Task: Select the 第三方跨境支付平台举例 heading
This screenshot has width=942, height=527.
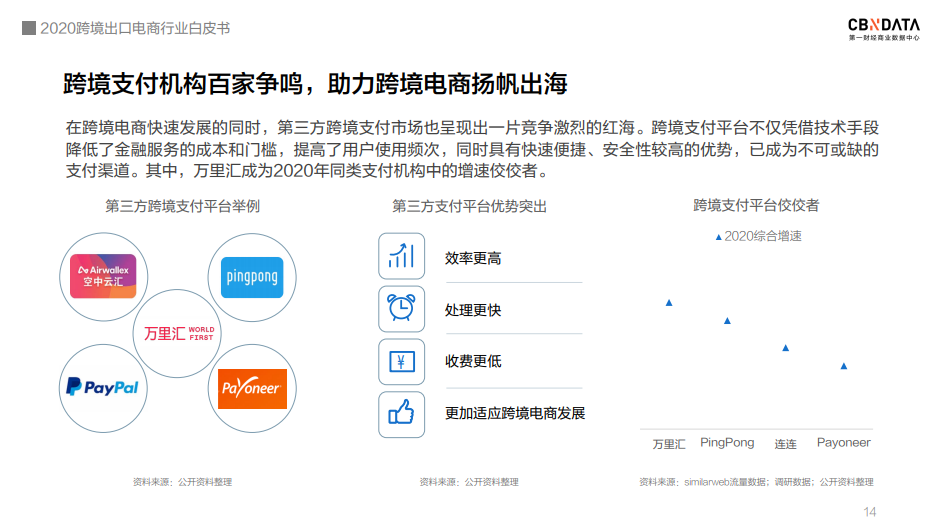Action: point(182,206)
